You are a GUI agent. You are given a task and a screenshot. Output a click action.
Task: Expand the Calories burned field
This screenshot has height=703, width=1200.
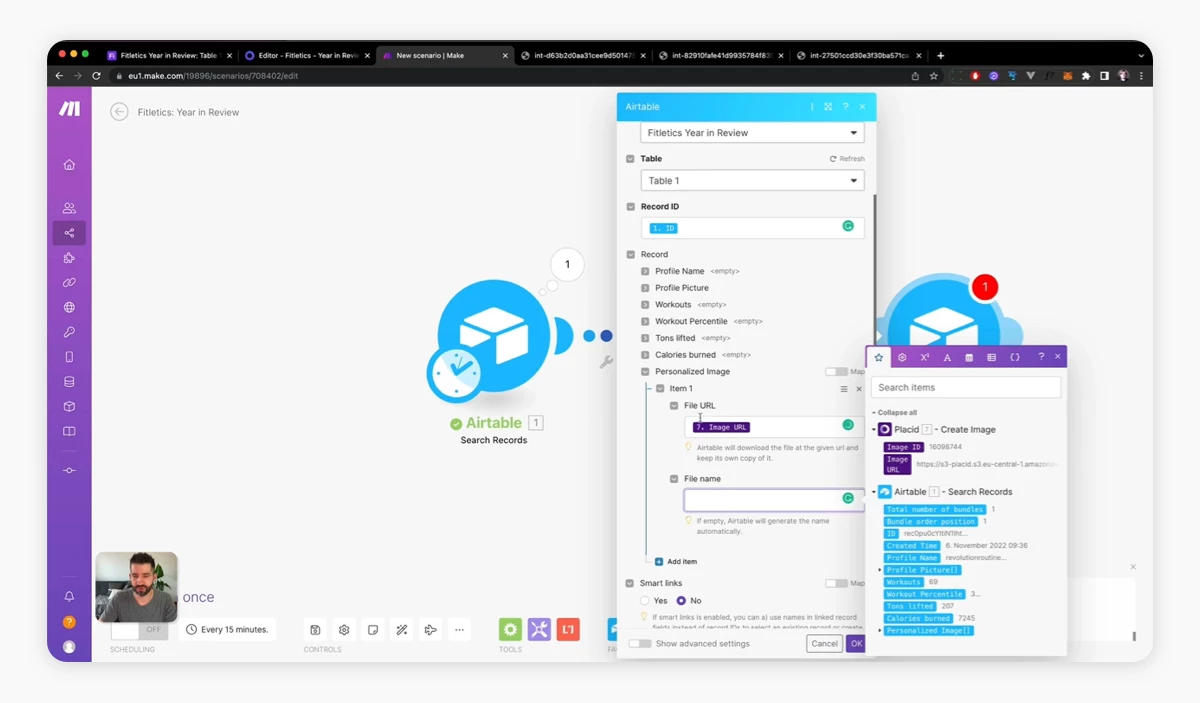645,355
